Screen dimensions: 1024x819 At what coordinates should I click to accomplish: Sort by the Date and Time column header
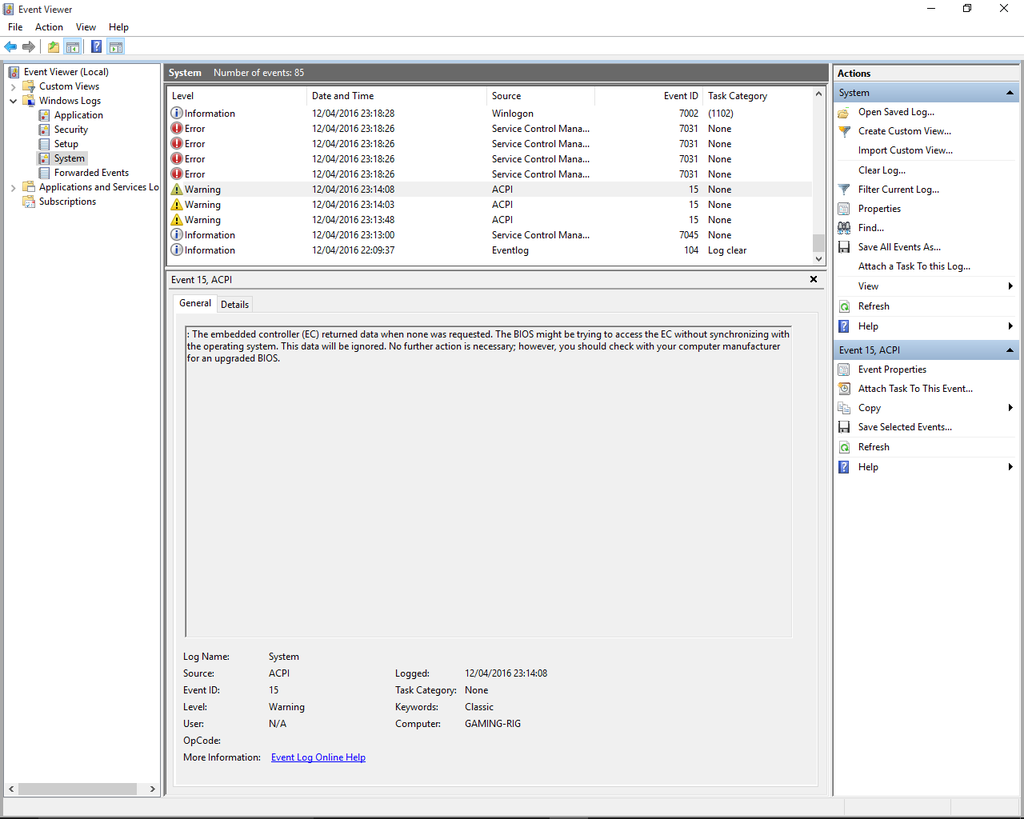coord(397,96)
